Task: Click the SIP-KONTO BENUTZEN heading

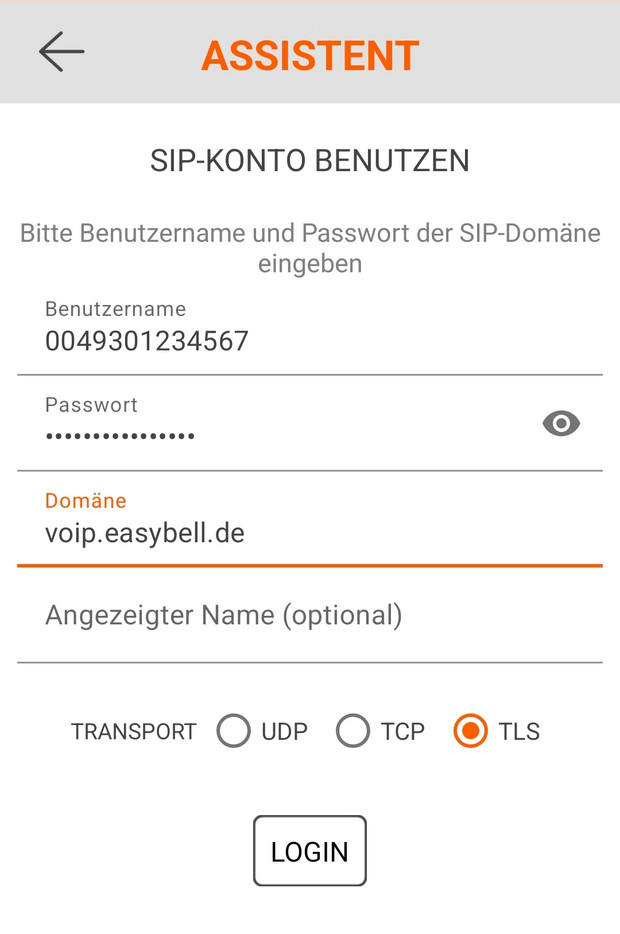Action: [310, 161]
